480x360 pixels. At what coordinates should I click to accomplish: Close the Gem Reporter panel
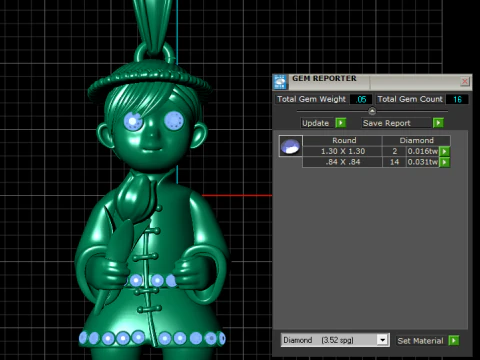(x=465, y=81)
